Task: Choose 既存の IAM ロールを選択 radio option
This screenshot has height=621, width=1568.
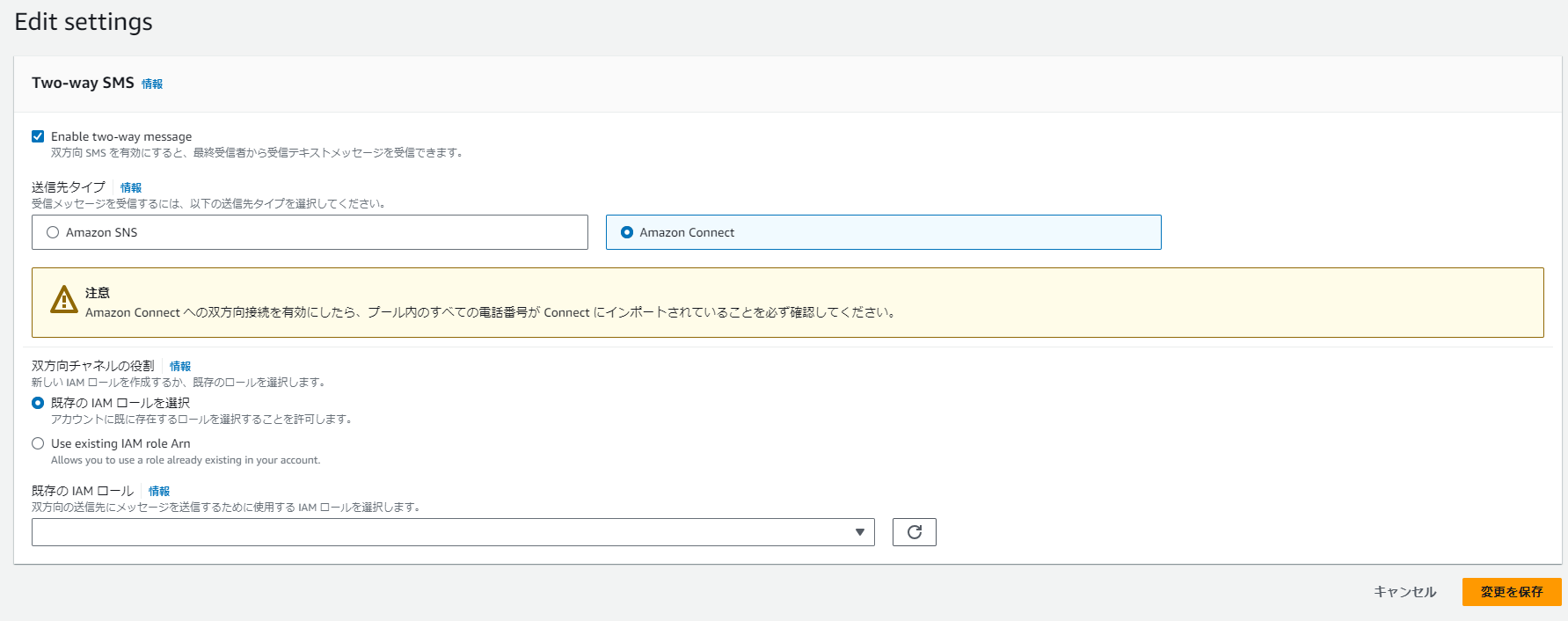Action: click(x=38, y=403)
